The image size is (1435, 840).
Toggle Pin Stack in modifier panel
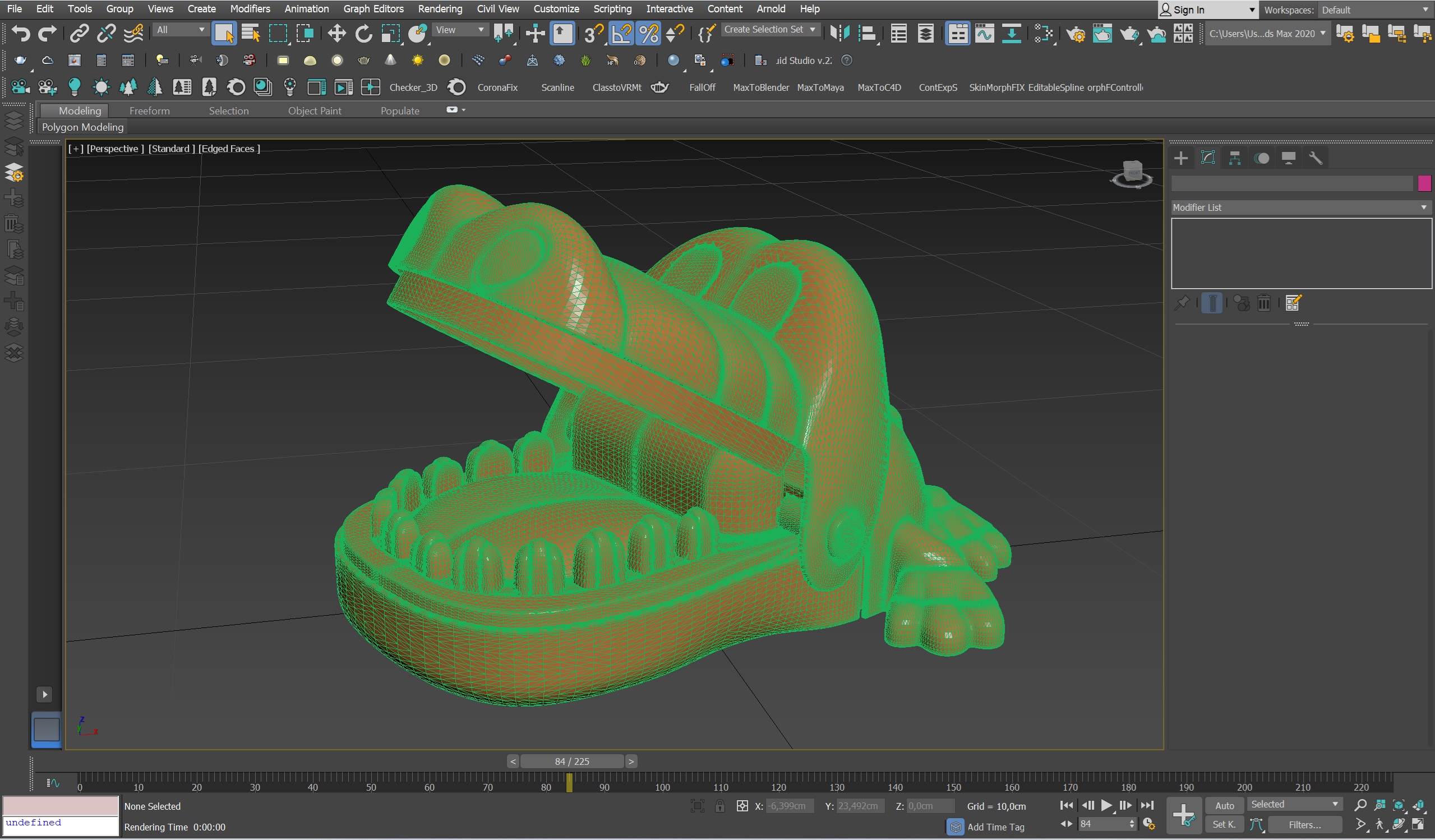(1182, 303)
